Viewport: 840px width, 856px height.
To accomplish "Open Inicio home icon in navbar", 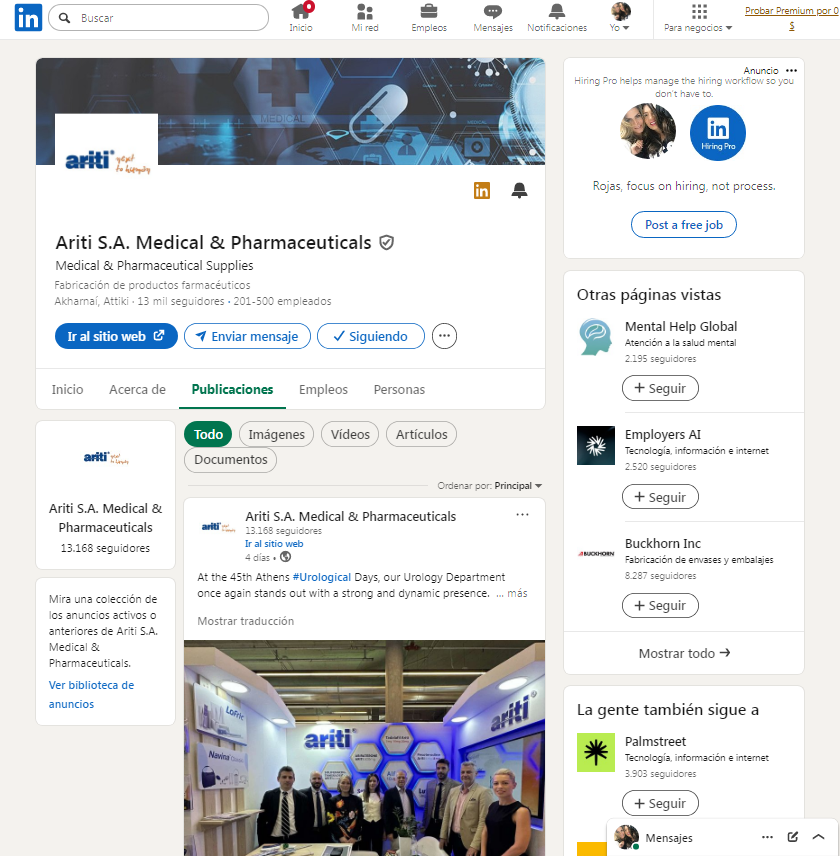I will (301, 18).
